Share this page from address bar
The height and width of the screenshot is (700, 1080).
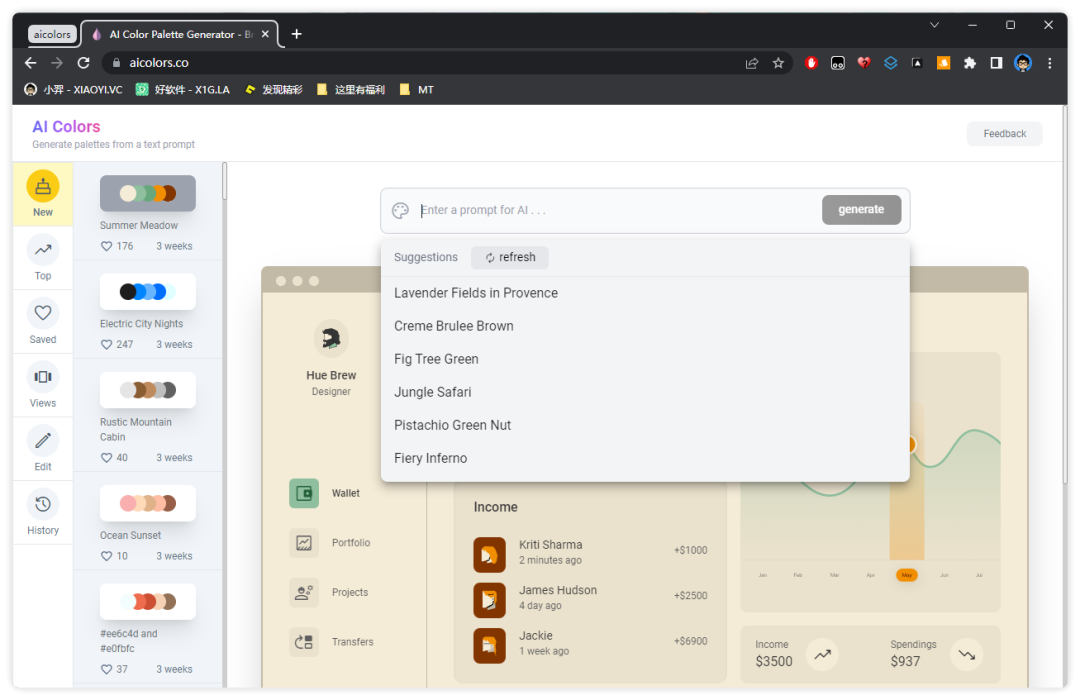click(751, 63)
